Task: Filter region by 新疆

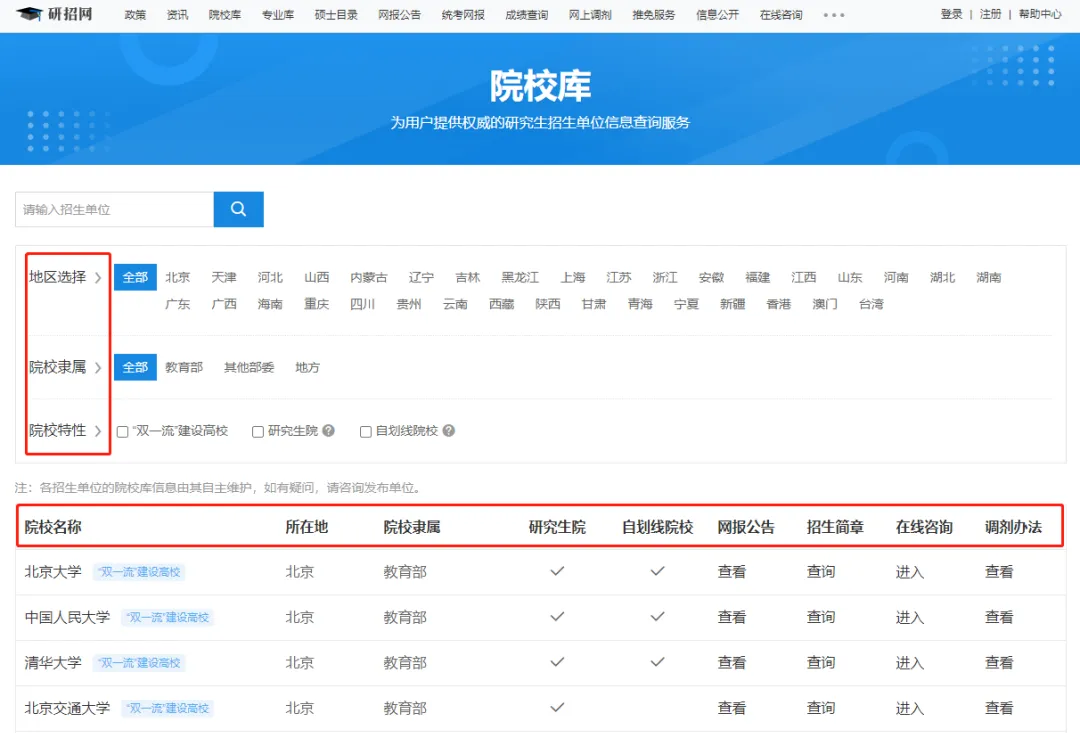Action: [x=733, y=304]
